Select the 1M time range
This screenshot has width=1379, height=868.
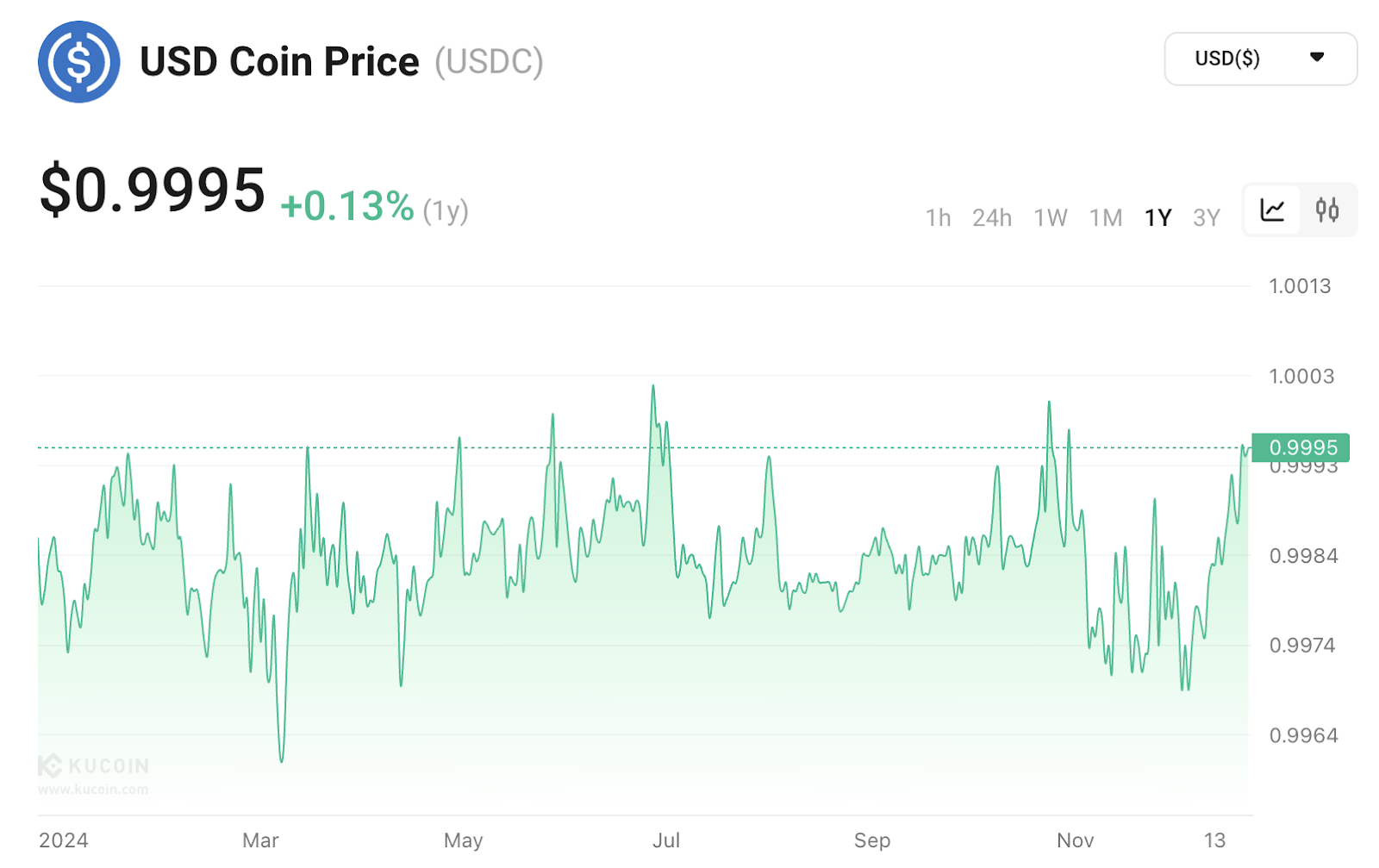point(1105,217)
